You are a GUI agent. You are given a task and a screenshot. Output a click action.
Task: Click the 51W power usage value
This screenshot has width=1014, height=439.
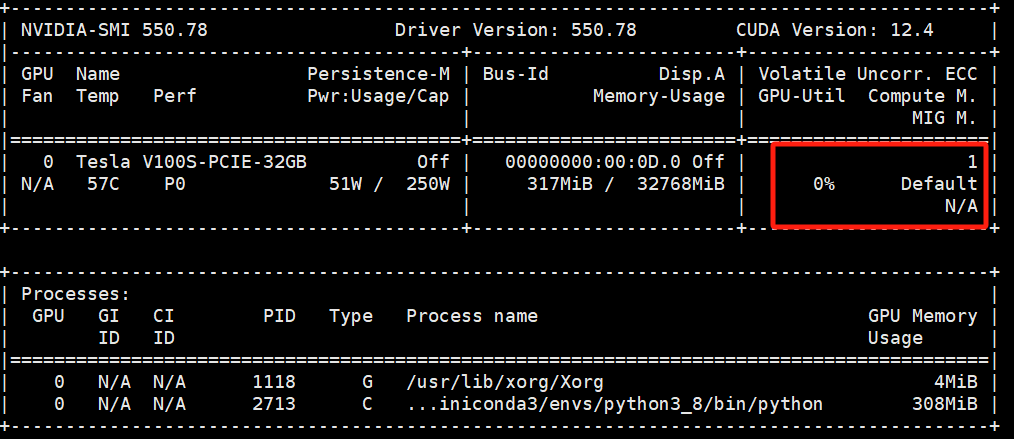pos(346,185)
